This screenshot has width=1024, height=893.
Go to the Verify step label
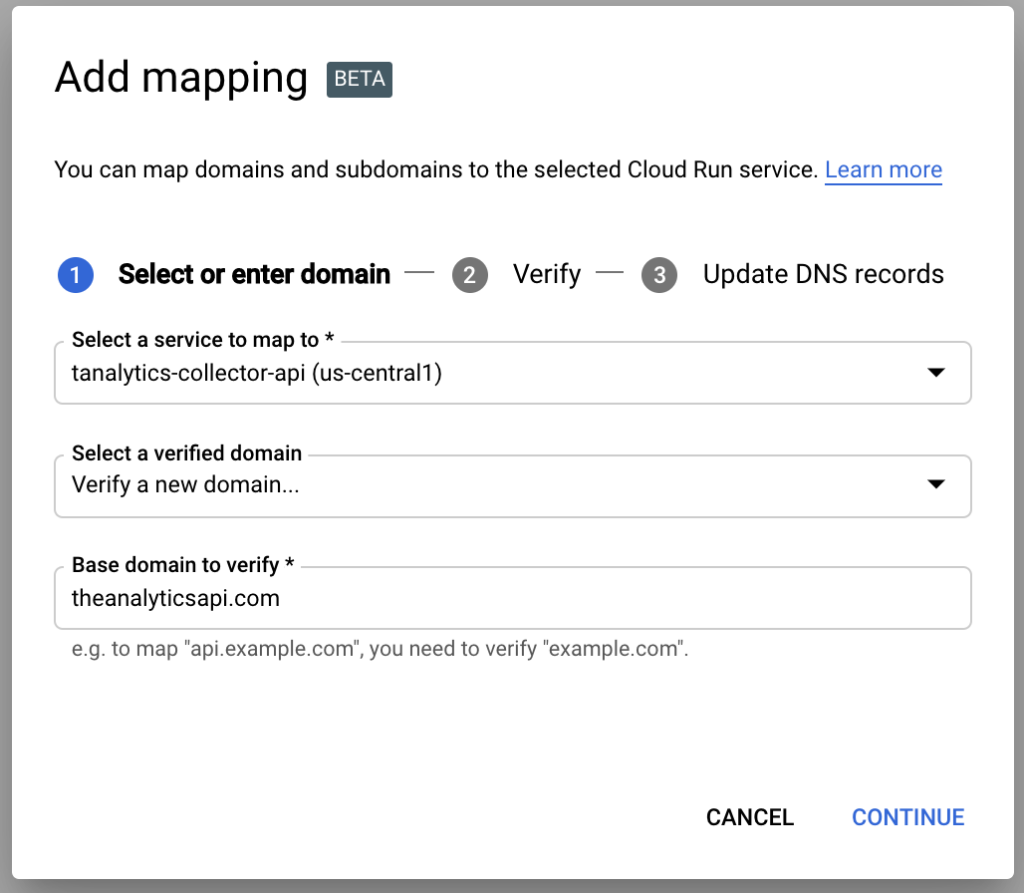click(546, 274)
